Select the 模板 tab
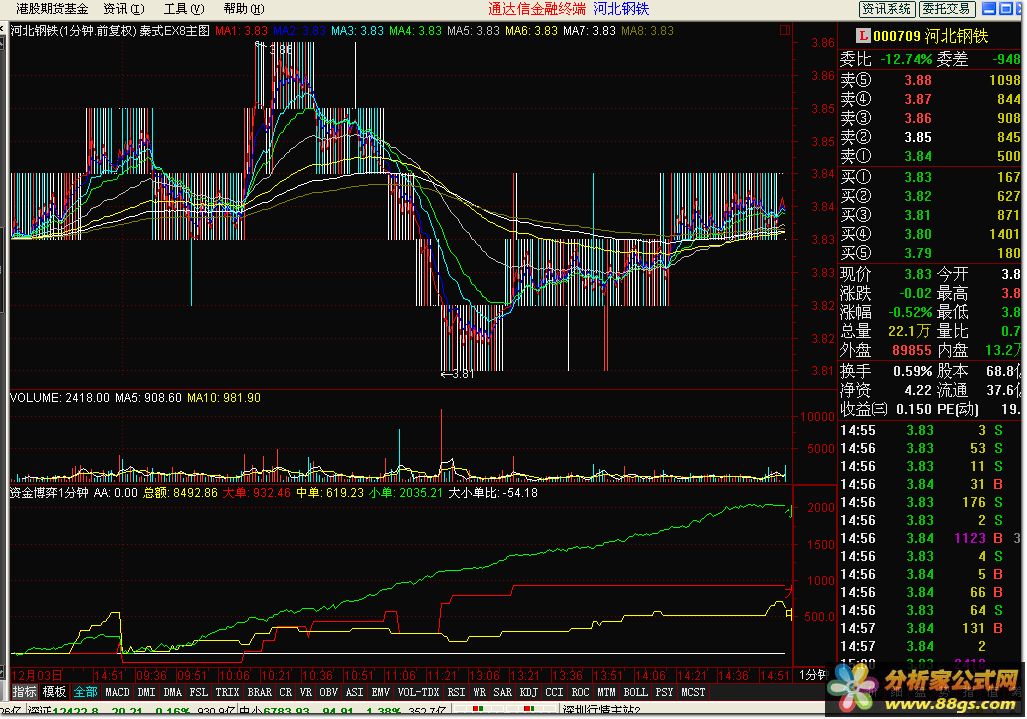This screenshot has height=719, width=1027. (54, 691)
